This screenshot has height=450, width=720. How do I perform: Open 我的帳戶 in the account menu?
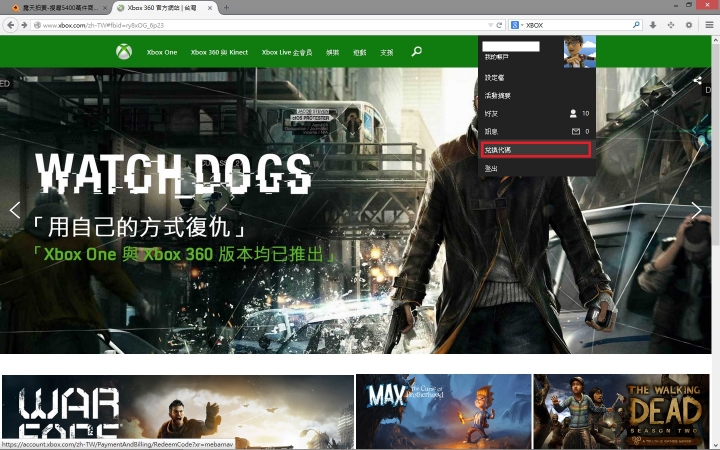click(496, 57)
